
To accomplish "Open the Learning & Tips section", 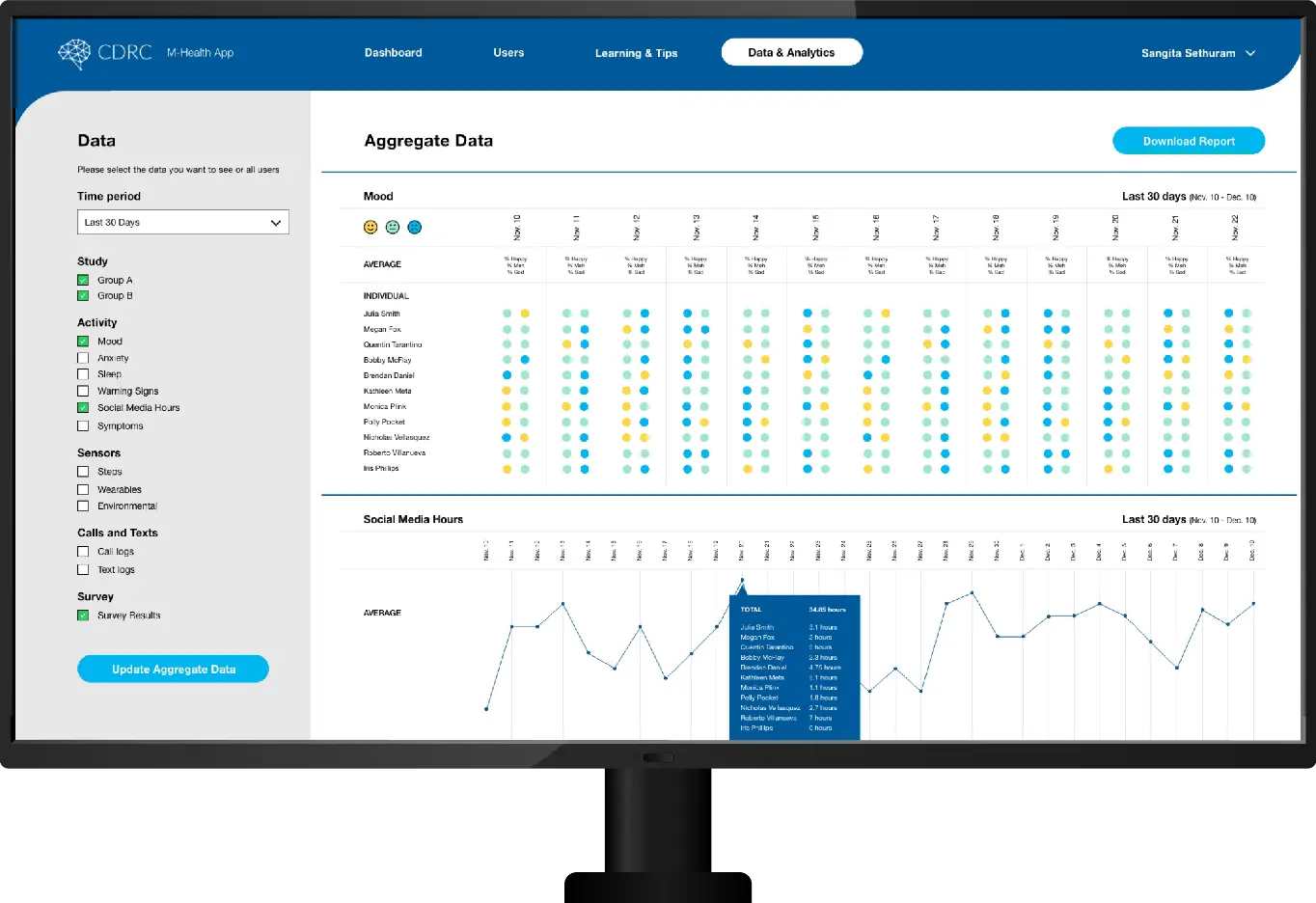I will coord(636,53).
